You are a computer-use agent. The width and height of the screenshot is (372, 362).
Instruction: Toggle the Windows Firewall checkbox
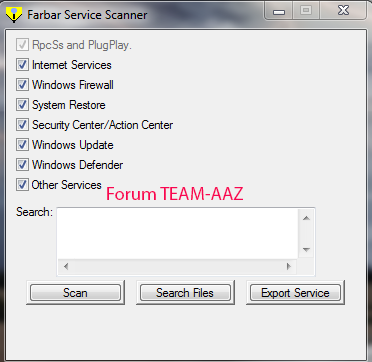tap(22, 85)
